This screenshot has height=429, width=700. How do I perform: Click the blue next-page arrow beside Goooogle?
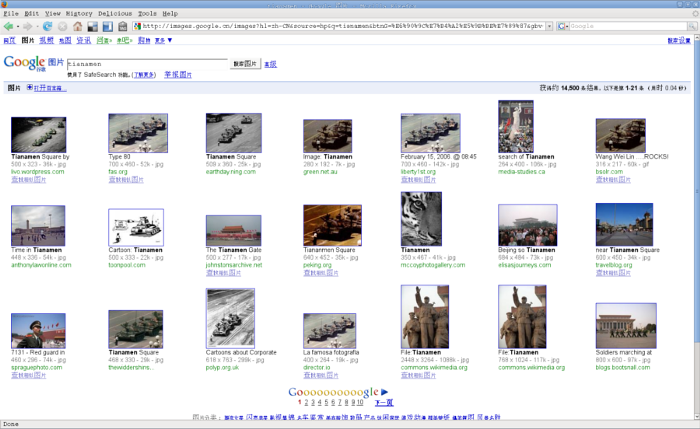tap(384, 392)
